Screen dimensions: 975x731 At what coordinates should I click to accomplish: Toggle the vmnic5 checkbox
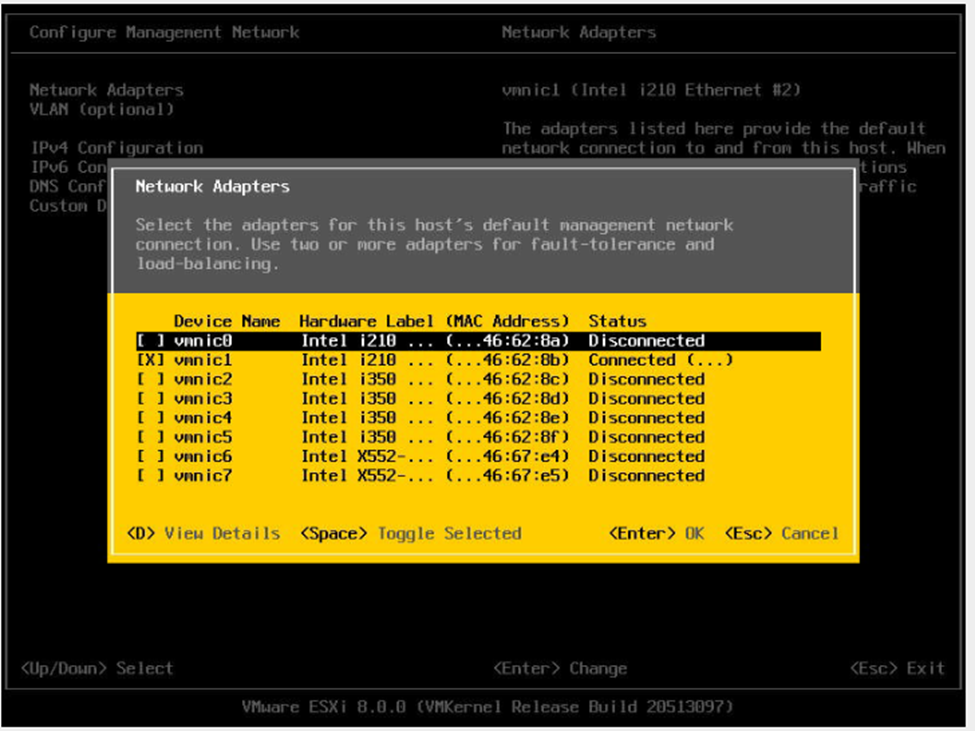(x=151, y=437)
